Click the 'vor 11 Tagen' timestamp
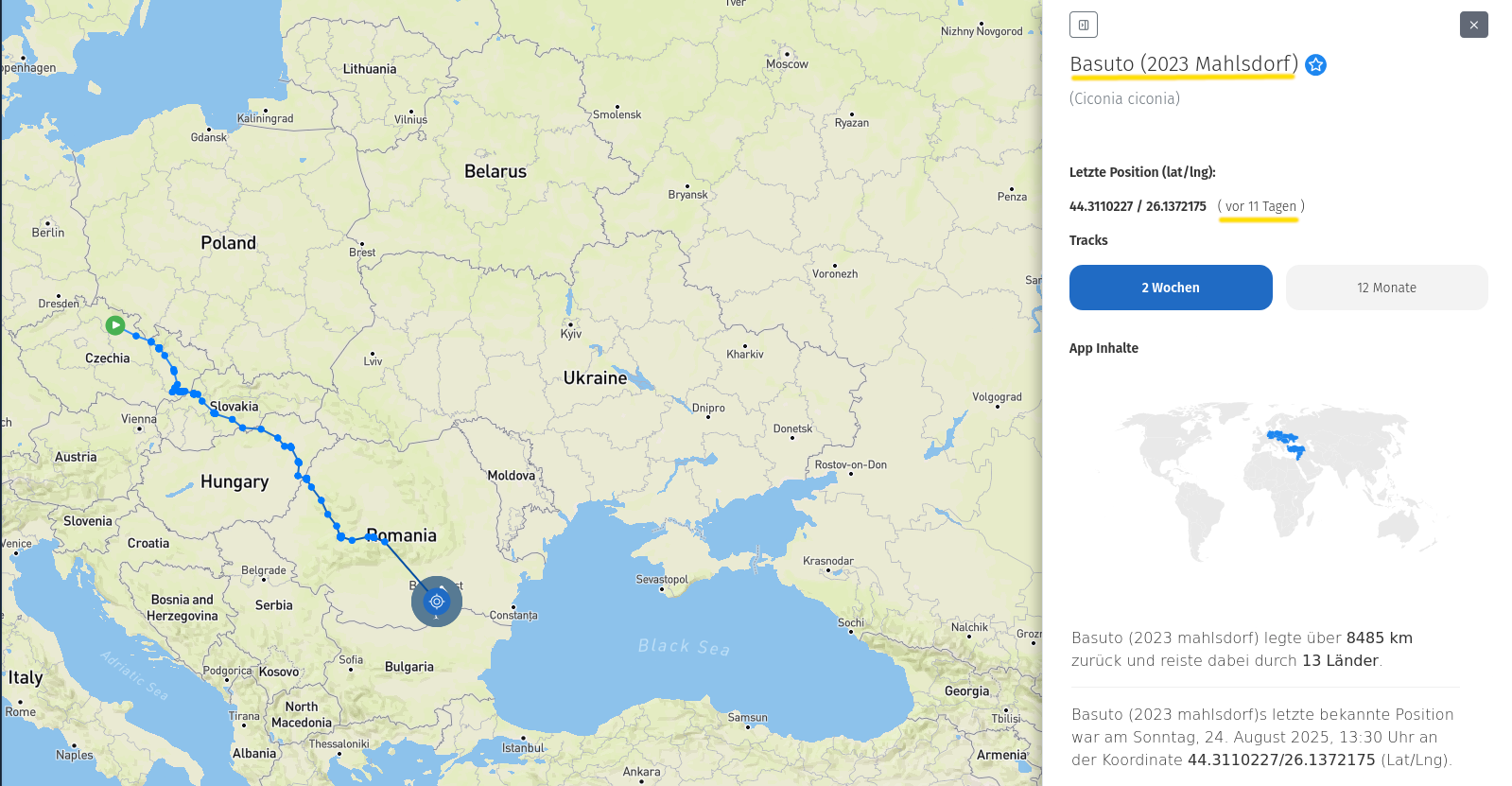Viewport: 1512px width, 786px height. click(x=1260, y=206)
